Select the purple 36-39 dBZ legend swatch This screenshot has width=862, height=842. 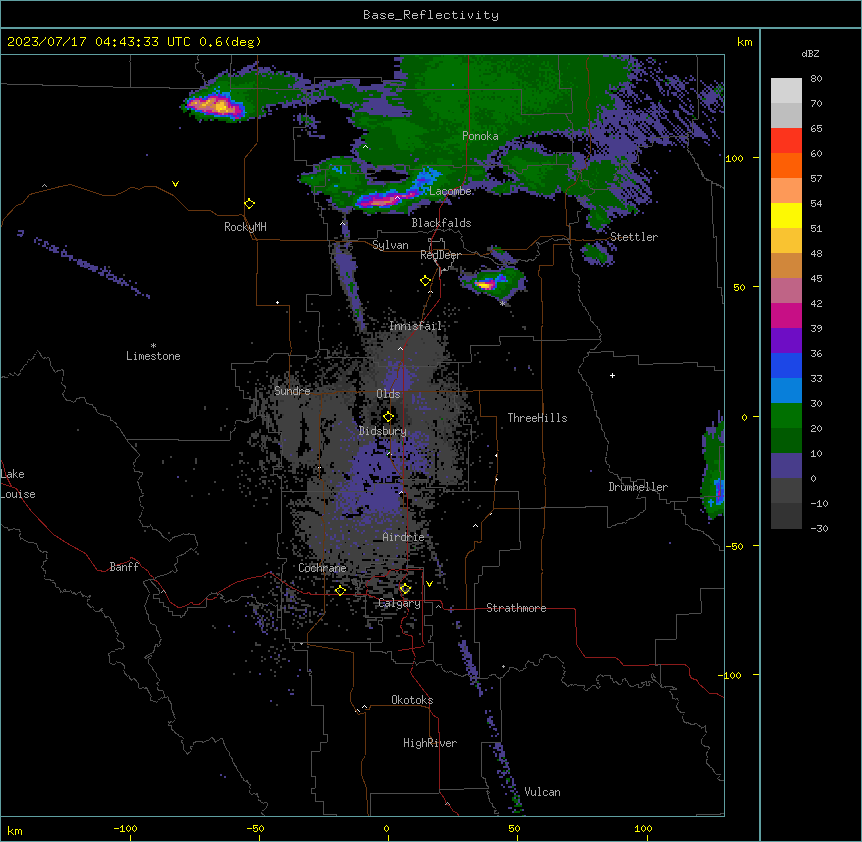click(x=786, y=341)
